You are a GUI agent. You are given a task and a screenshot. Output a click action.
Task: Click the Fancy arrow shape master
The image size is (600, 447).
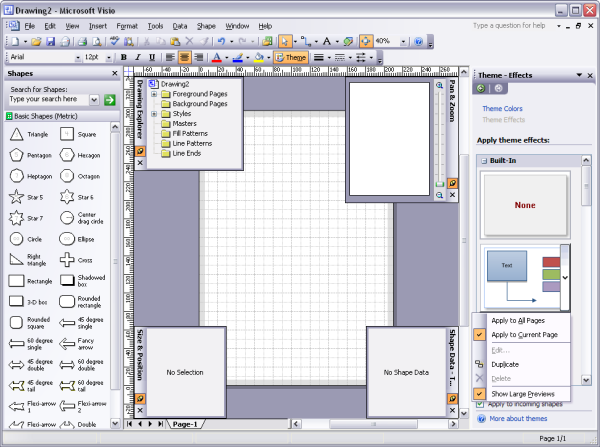coord(67,344)
